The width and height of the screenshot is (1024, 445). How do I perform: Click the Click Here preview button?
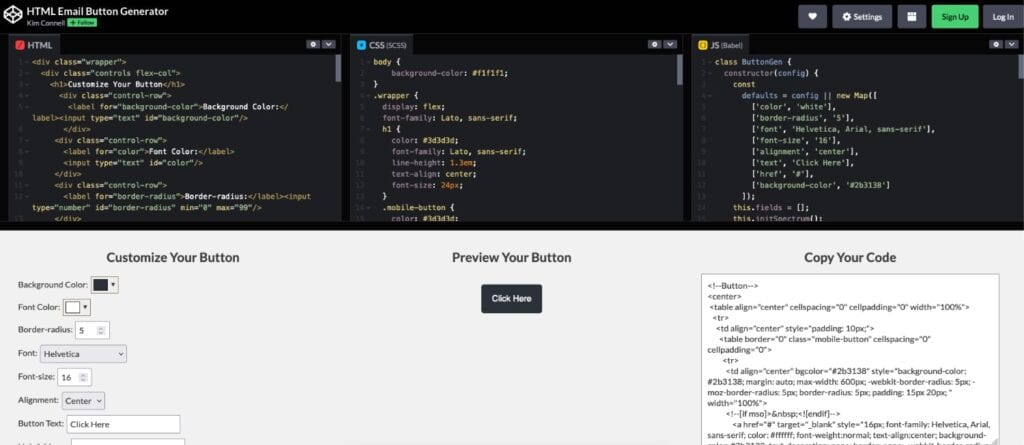point(511,299)
